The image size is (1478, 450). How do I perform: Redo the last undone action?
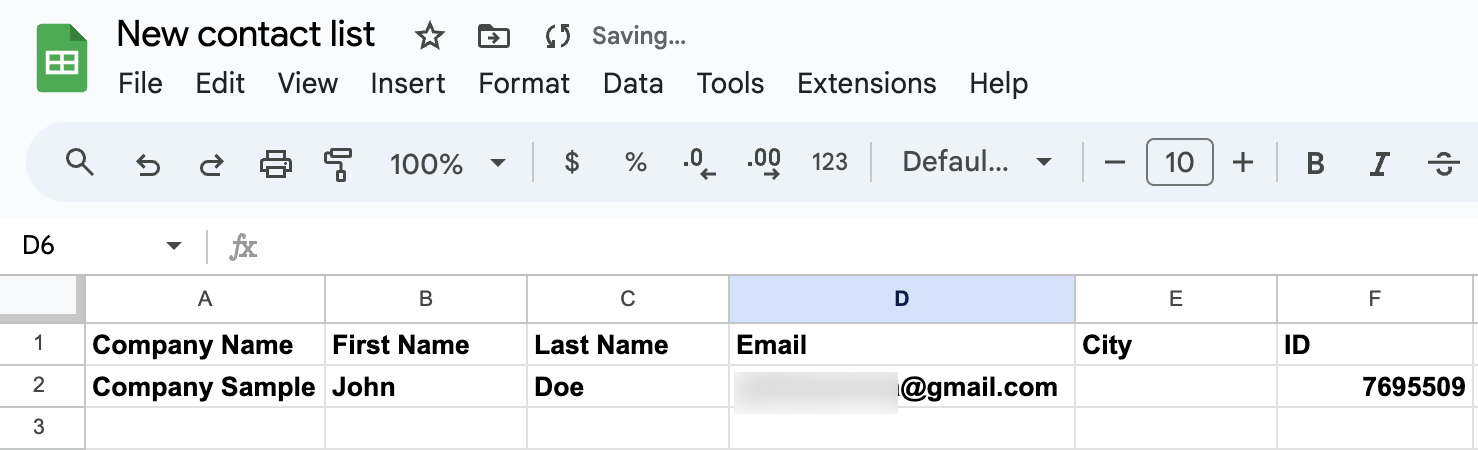click(211, 163)
